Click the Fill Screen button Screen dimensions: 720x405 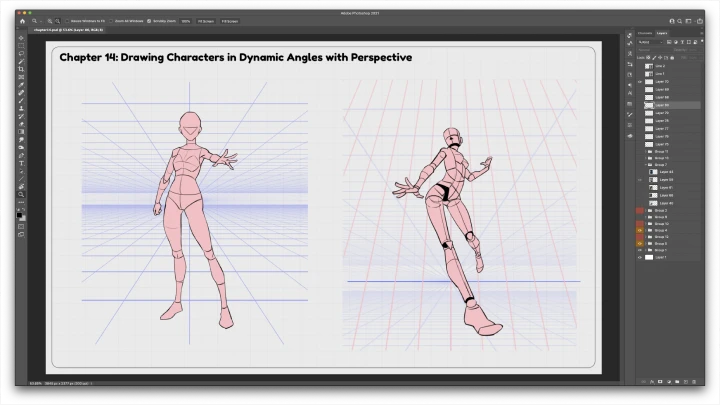pos(228,20)
